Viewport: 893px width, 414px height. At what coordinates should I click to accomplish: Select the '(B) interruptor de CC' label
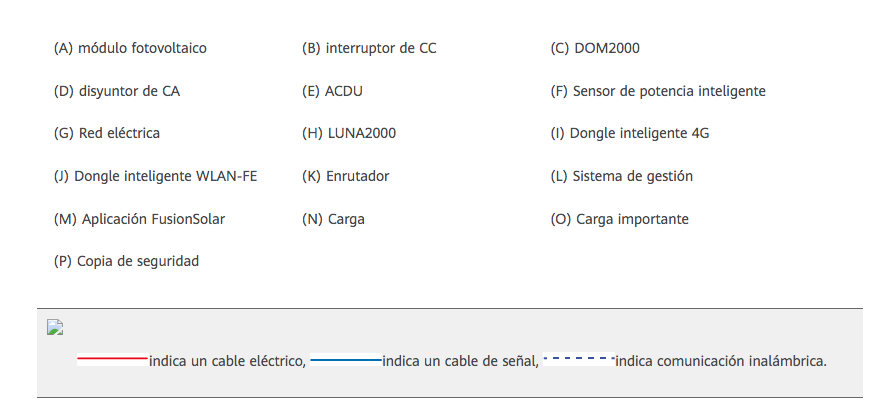[x=369, y=48]
